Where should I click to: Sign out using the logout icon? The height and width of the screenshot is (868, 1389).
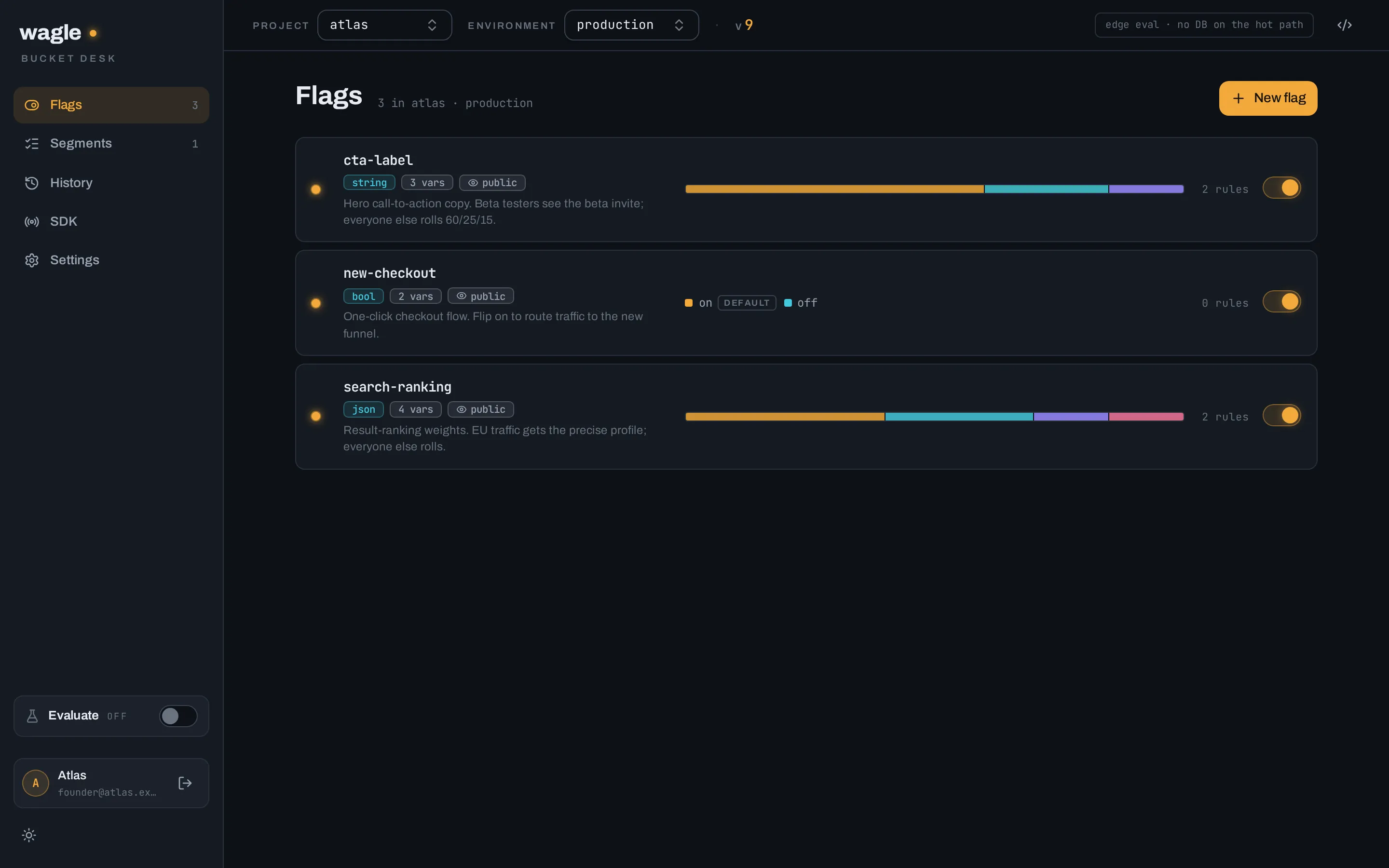point(185,783)
